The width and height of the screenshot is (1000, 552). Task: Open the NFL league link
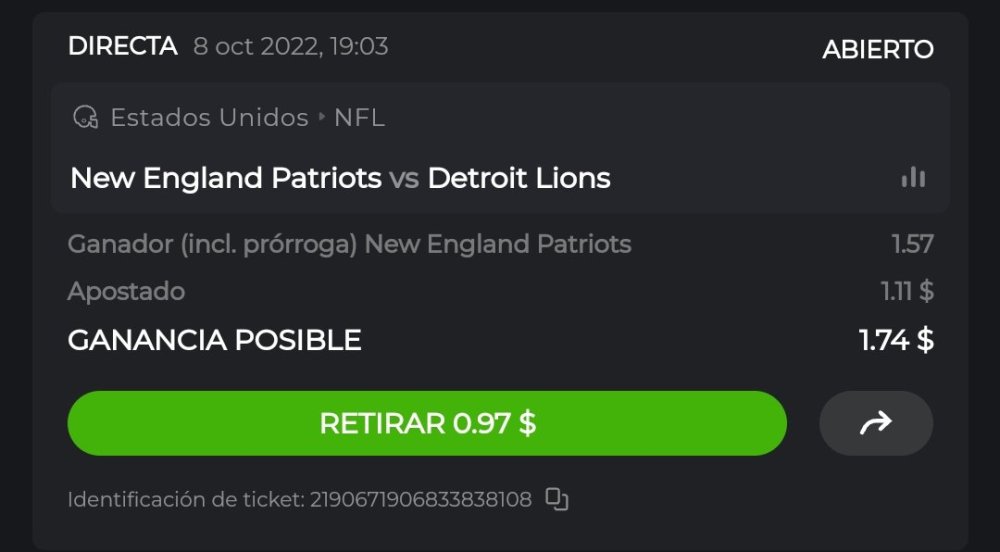(x=359, y=118)
